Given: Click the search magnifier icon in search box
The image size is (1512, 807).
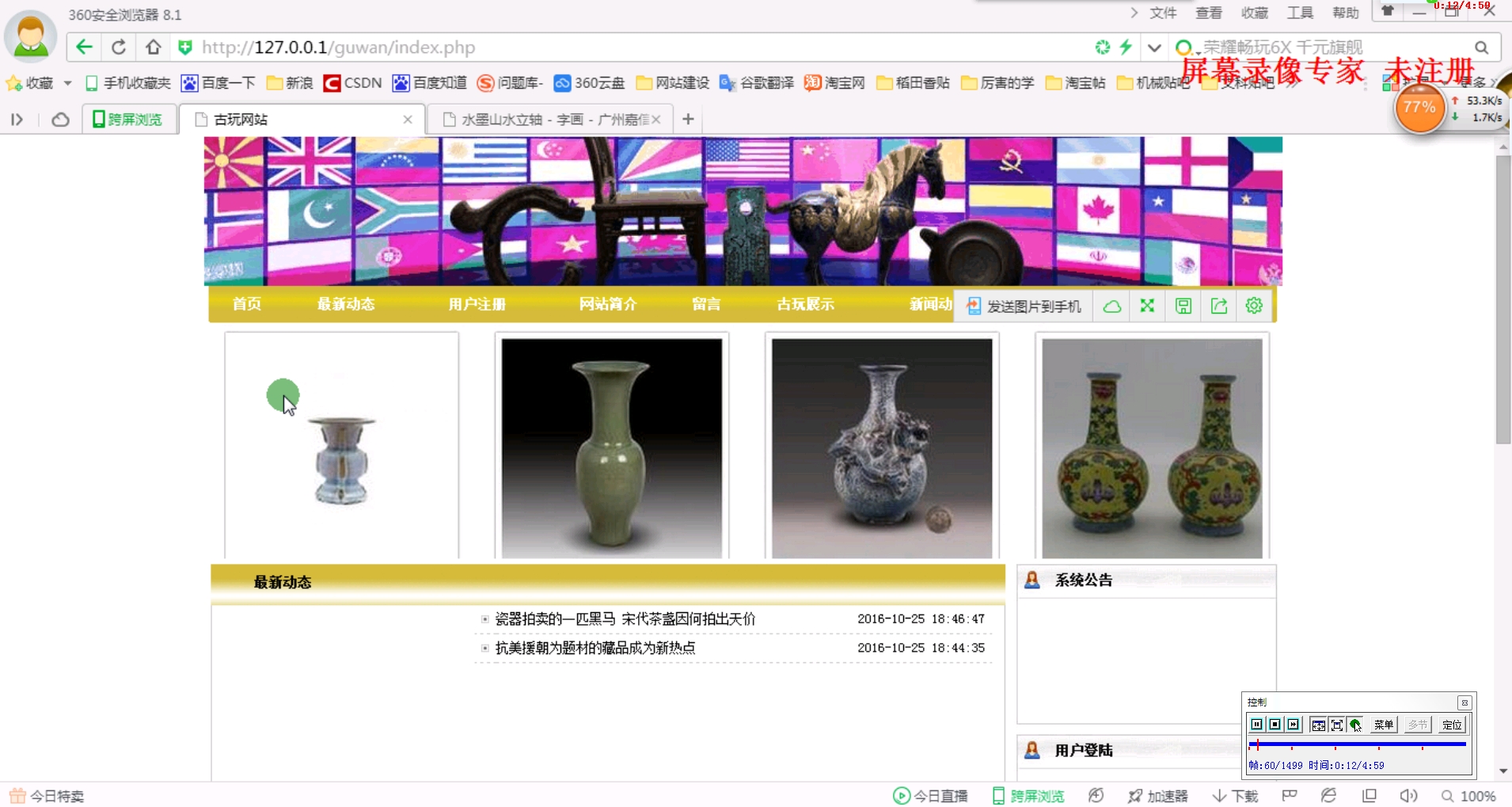Looking at the screenshot, I should click(1482, 48).
